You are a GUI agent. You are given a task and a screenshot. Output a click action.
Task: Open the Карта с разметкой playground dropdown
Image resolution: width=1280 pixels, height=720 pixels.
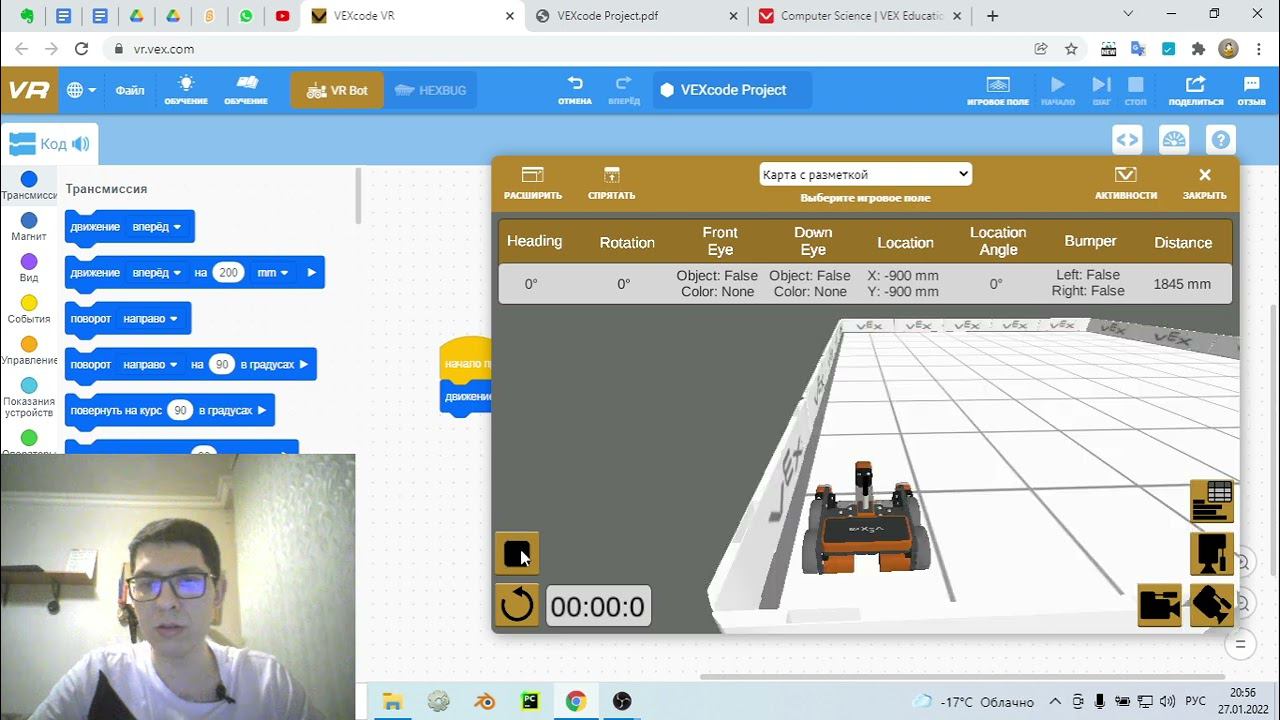(865, 174)
